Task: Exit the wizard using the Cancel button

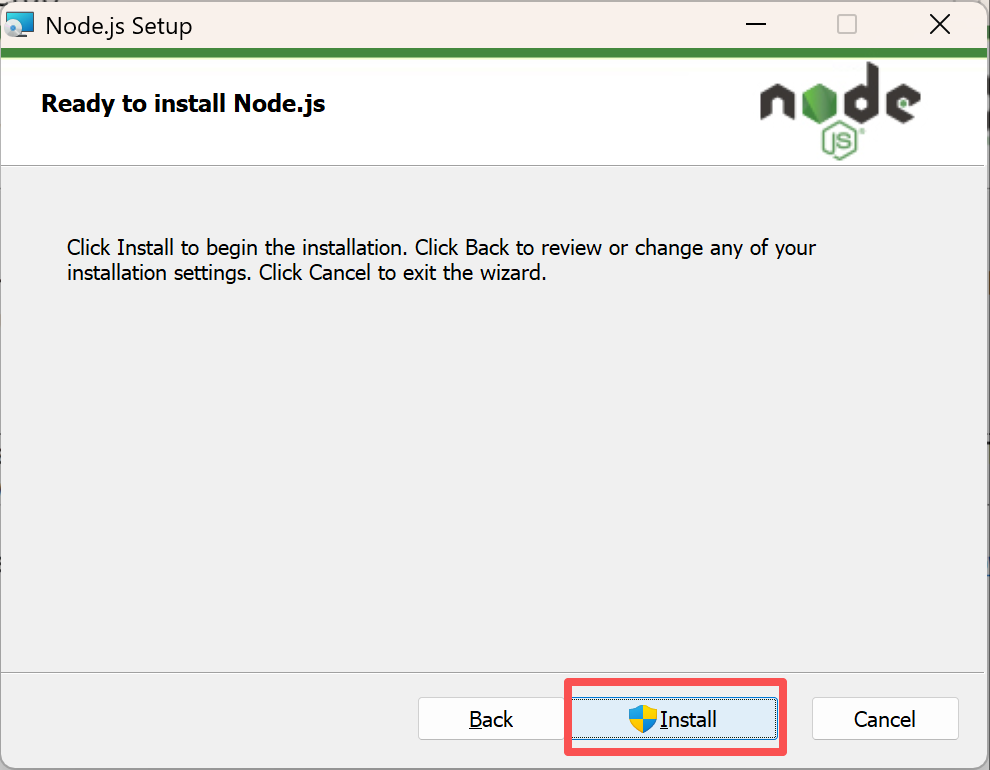Action: pos(885,718)
